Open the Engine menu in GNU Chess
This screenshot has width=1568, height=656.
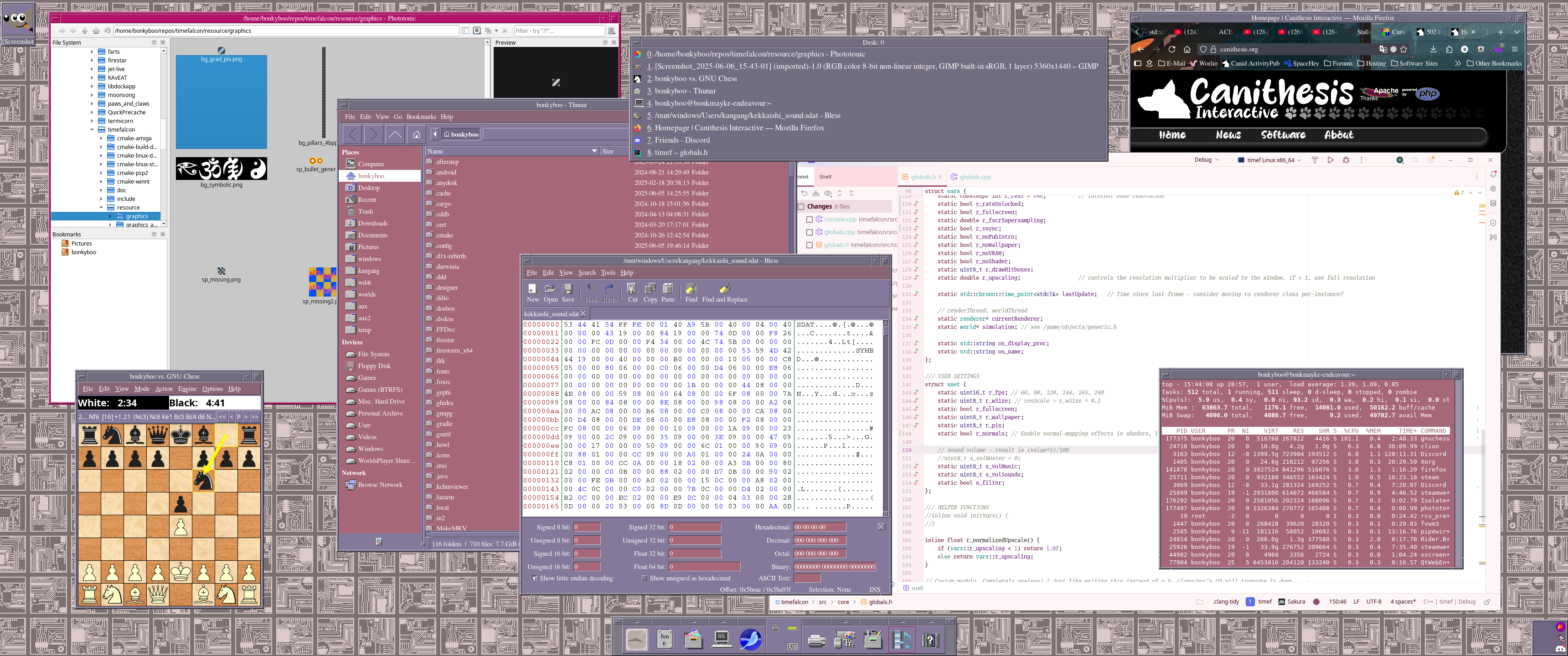187,389
